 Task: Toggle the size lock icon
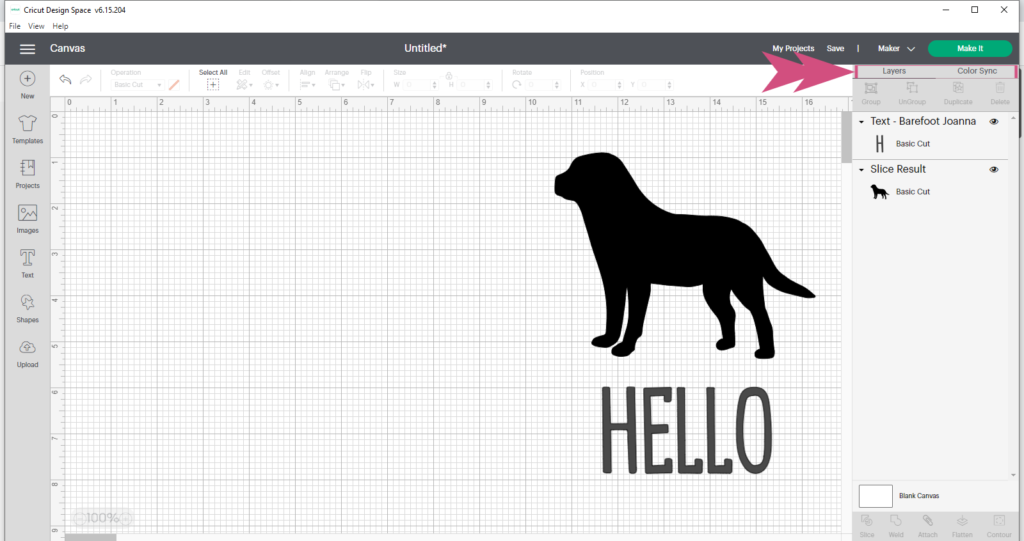click(449, 76)
